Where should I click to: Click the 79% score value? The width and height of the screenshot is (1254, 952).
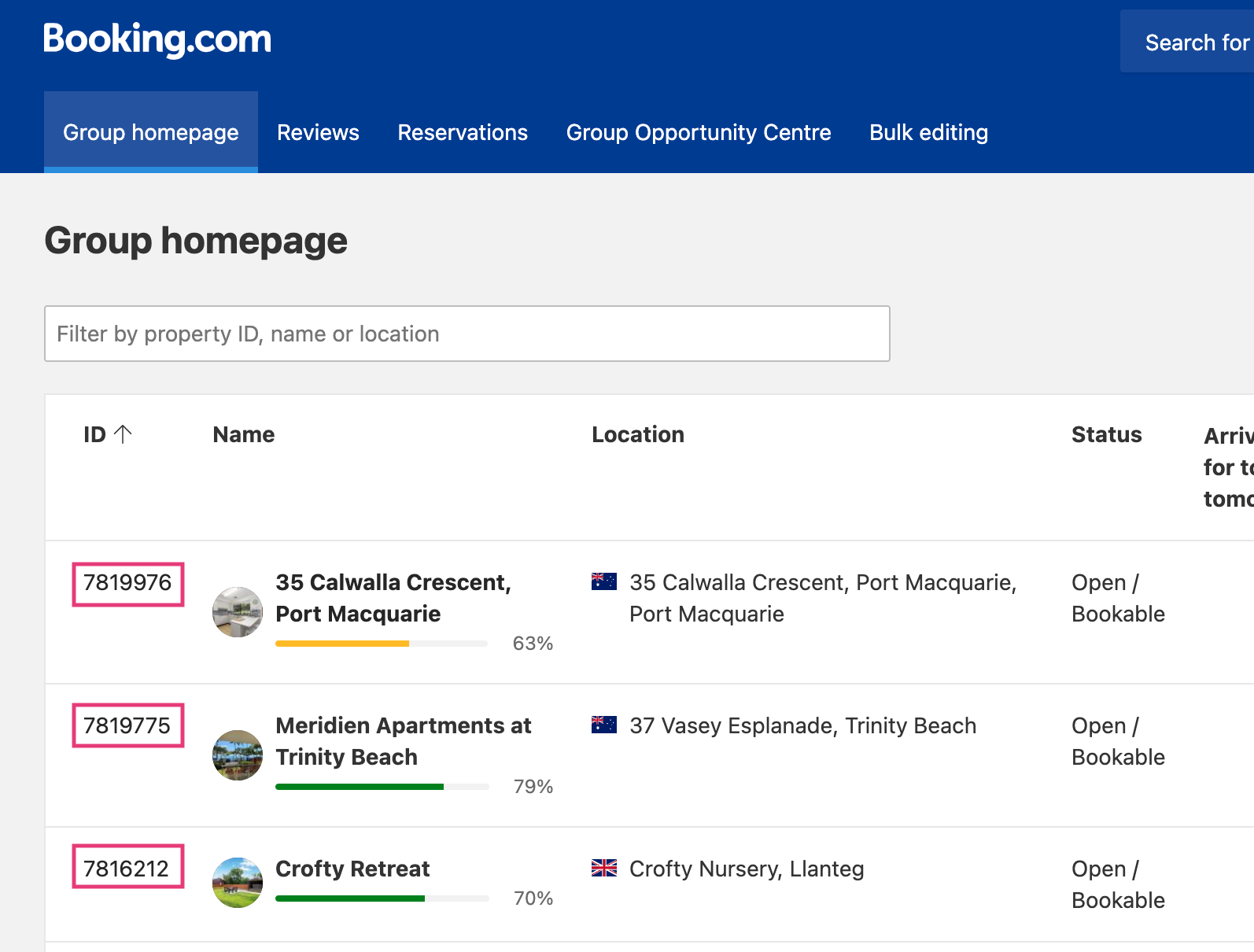(533, 787)
